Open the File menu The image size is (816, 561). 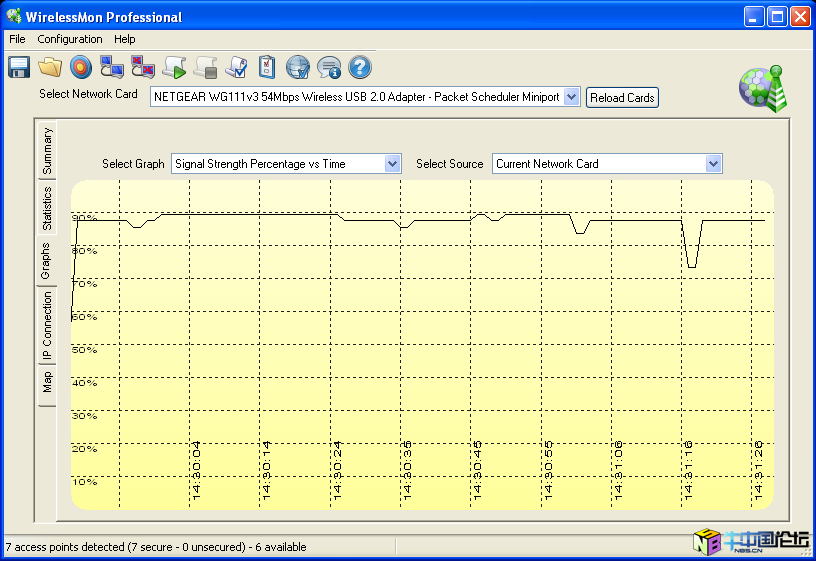[x=17, y=39]
